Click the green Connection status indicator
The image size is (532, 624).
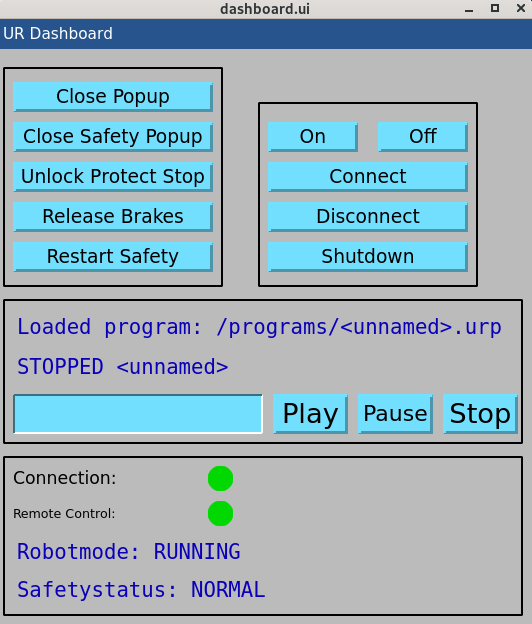[x=220, y=478]
